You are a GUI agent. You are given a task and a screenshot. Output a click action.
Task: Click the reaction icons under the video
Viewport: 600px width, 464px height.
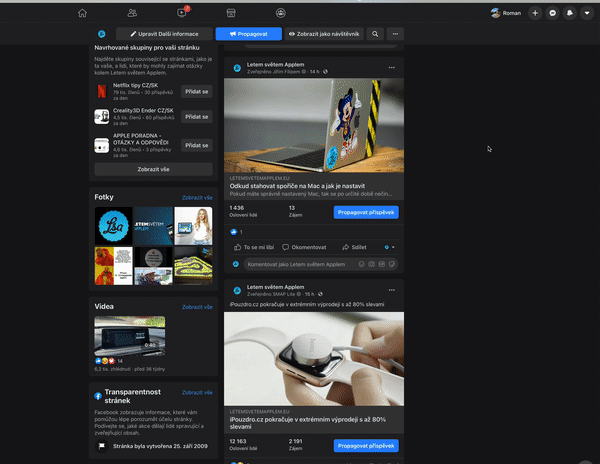(x=105, y=361)
